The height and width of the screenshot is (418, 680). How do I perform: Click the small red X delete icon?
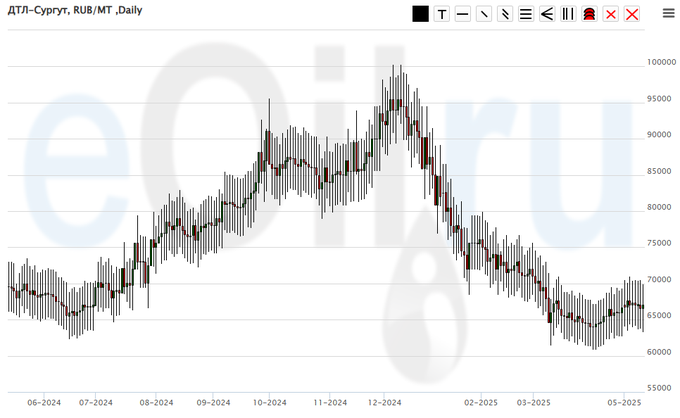[x=610, y=14]
